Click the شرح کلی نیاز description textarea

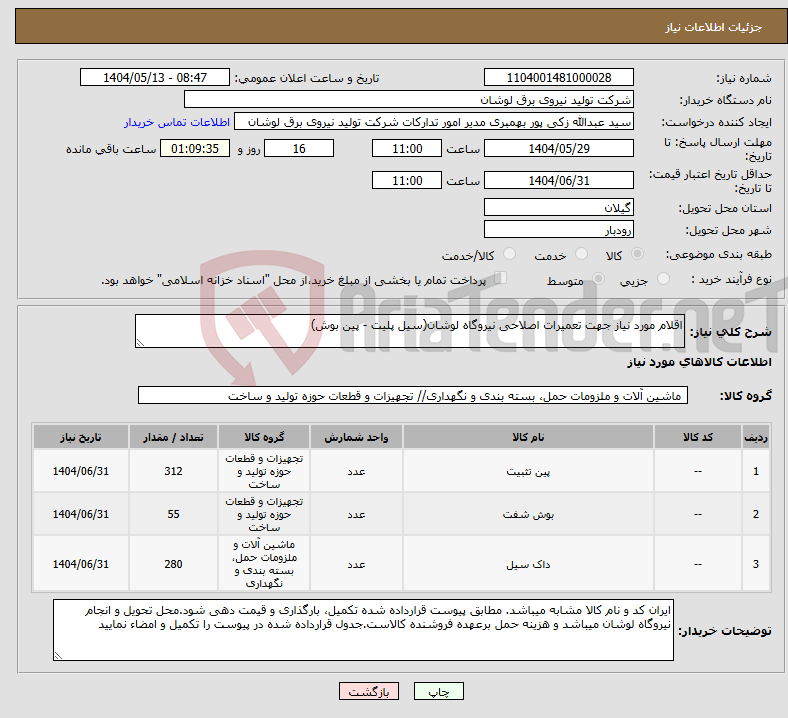tap(410, 331)
